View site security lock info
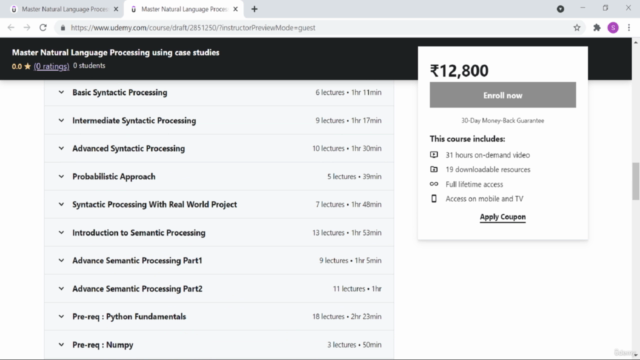 click(62, 28)
